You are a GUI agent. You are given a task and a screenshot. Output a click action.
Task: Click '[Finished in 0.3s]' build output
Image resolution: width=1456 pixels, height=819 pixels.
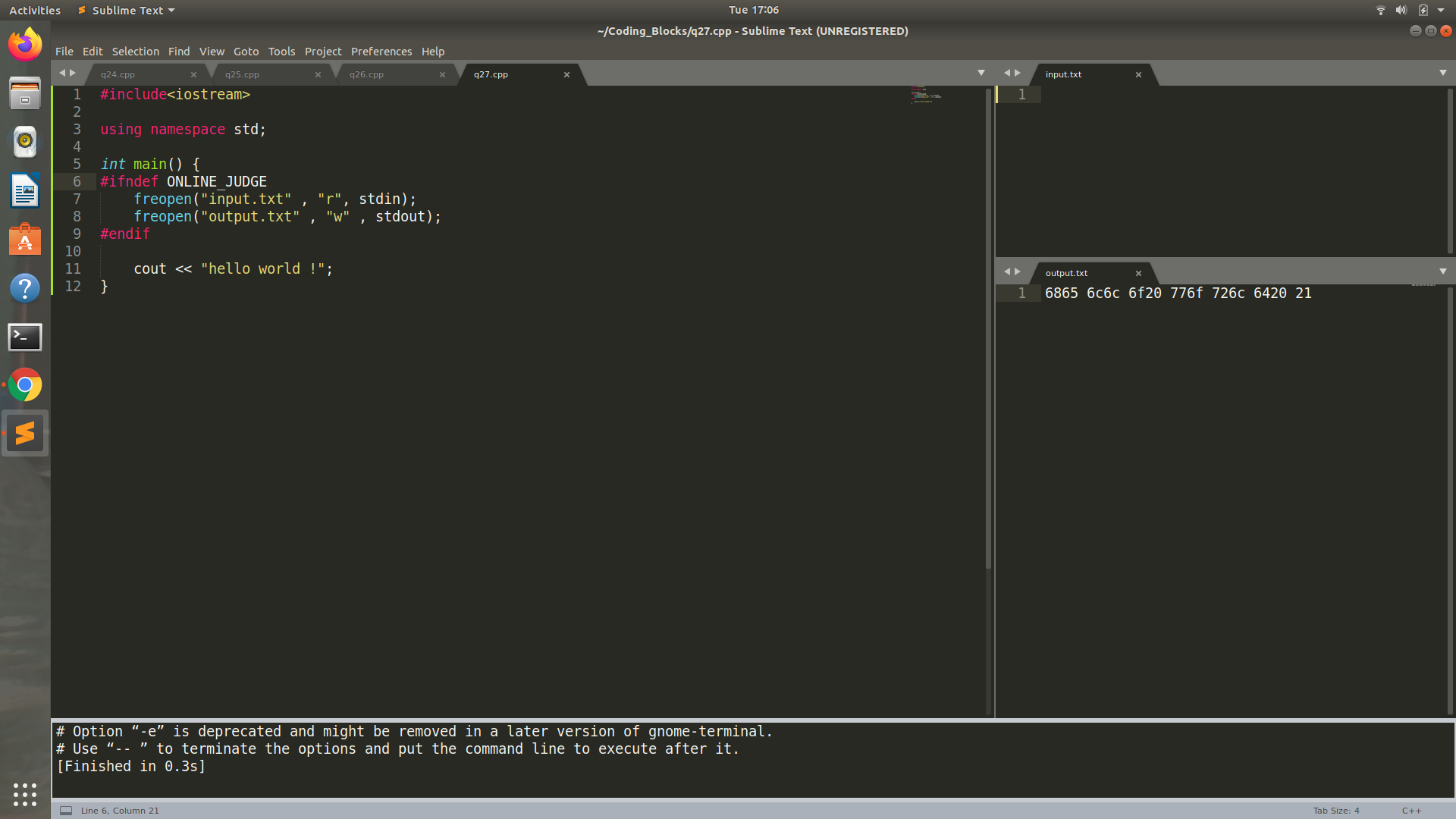coord(131,767)
